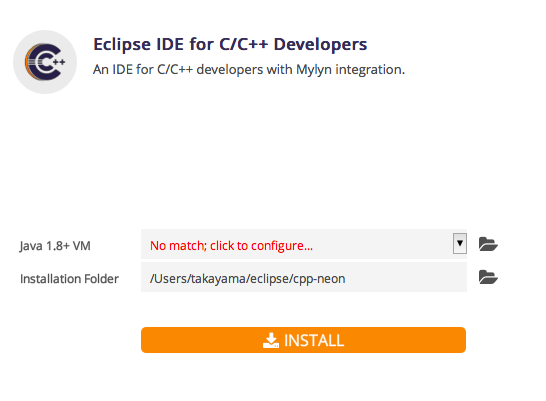Click the word "Developers" in the heading

(x=320, y=45)
